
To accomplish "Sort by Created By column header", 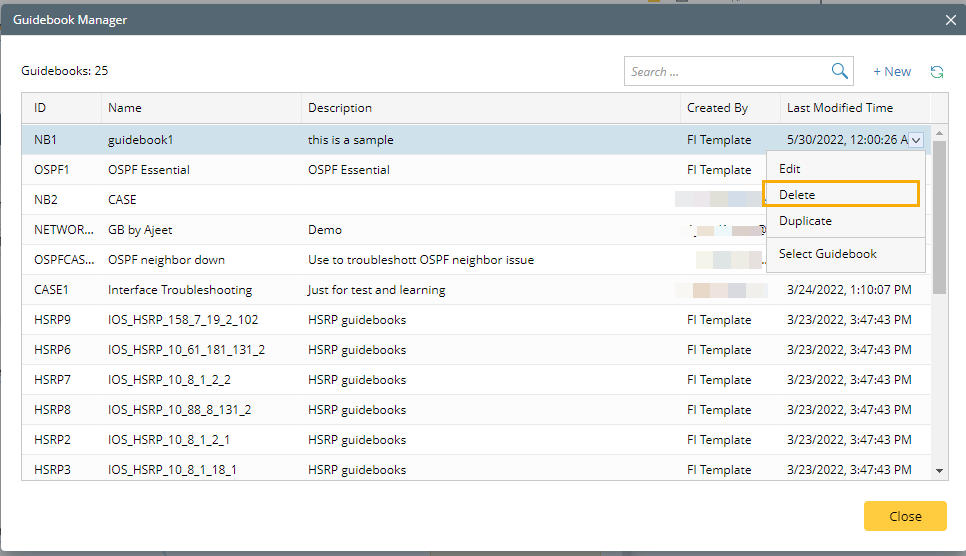I will point(717,108).
